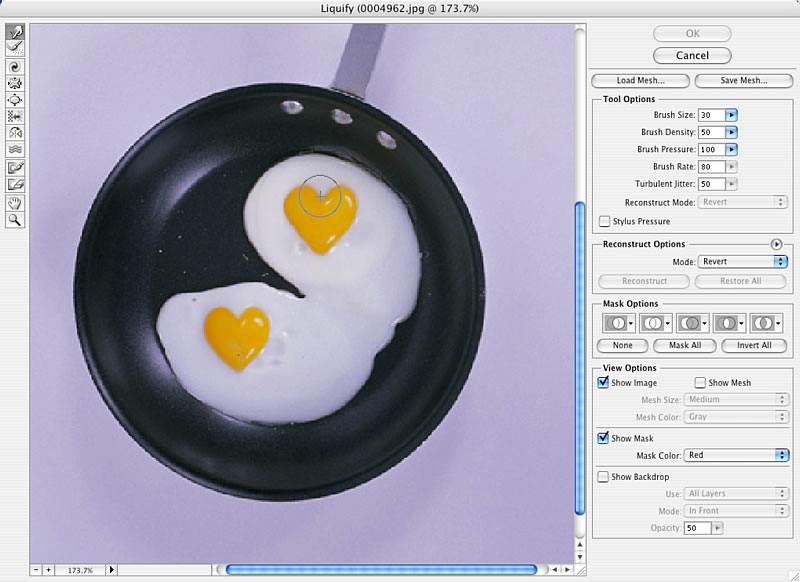Click the horizontal scrollbar right arrow

567,570
